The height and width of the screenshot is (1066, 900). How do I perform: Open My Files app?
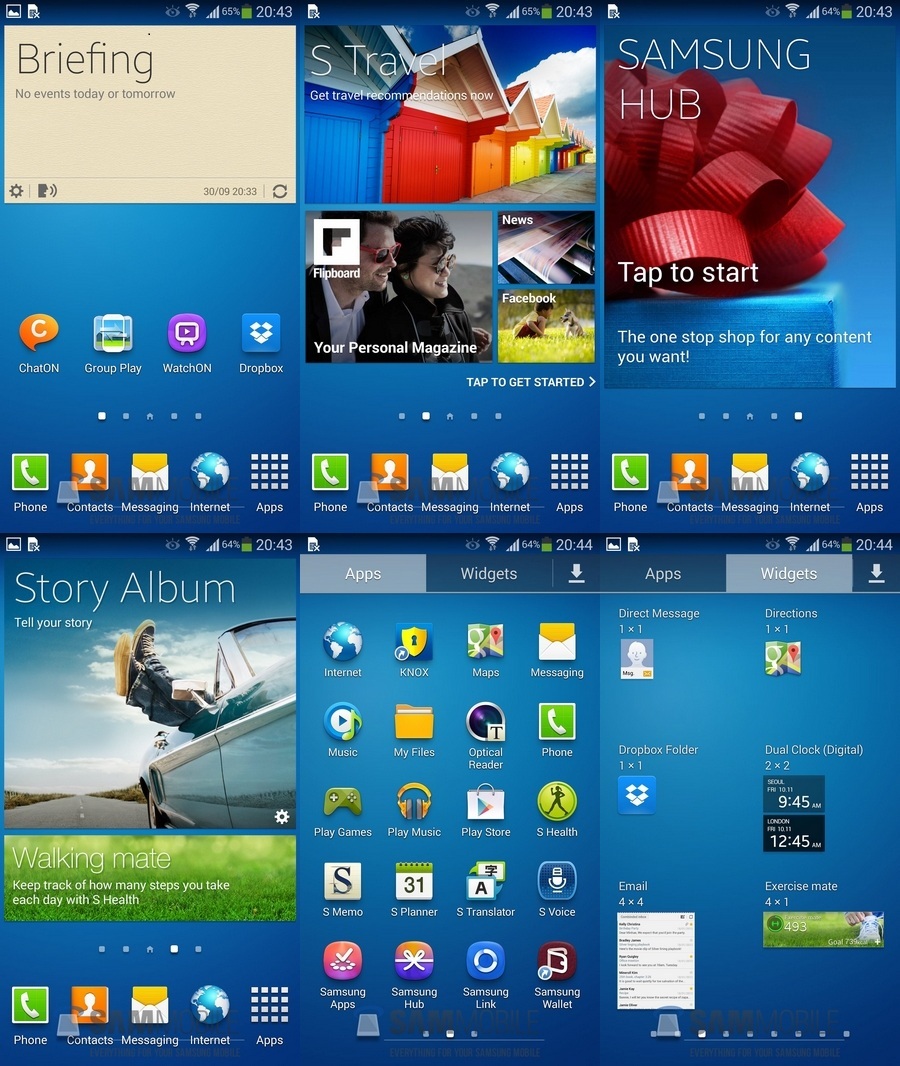click(414, 722)
